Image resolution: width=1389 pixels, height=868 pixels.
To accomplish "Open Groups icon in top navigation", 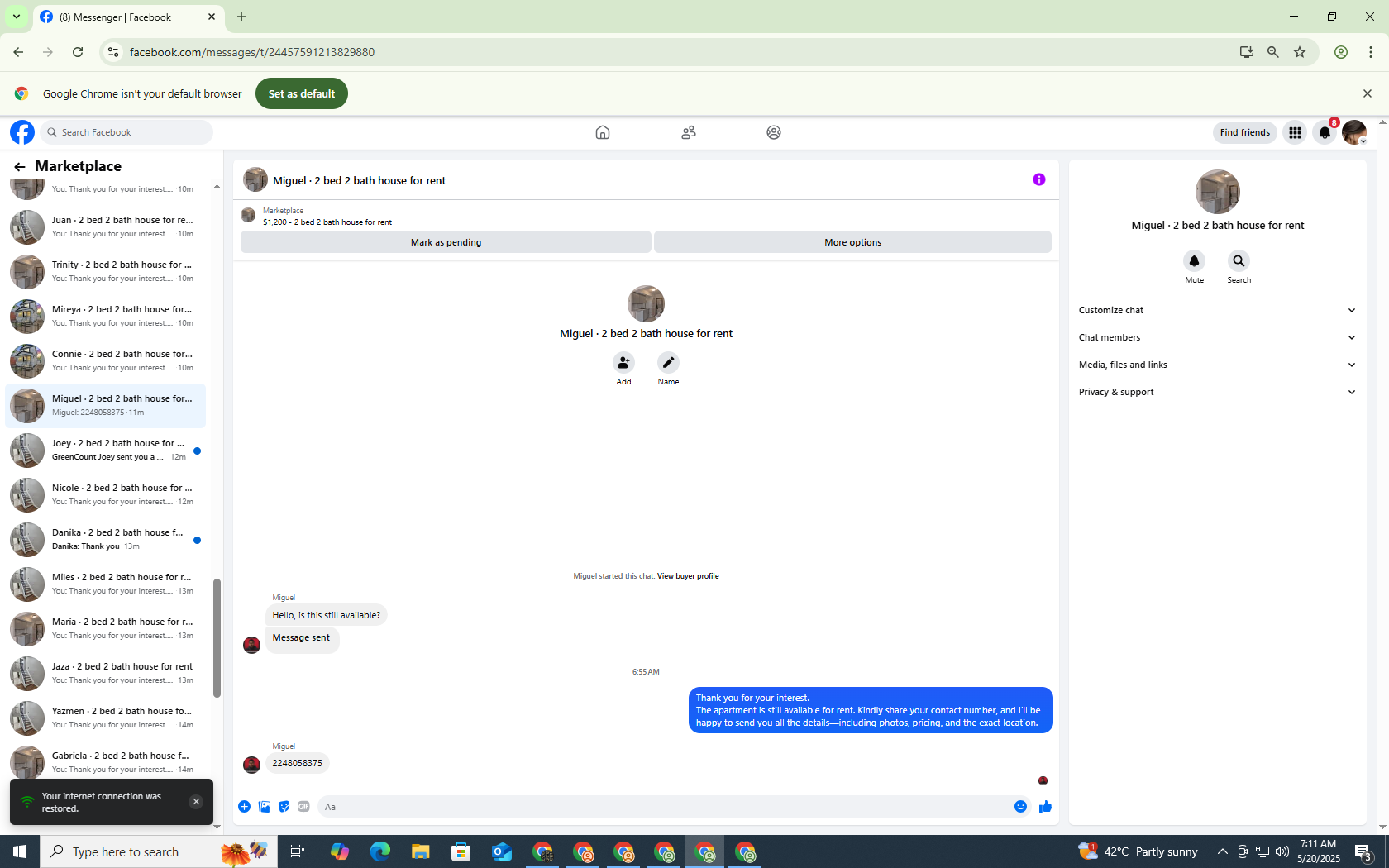I will [774, 132].
